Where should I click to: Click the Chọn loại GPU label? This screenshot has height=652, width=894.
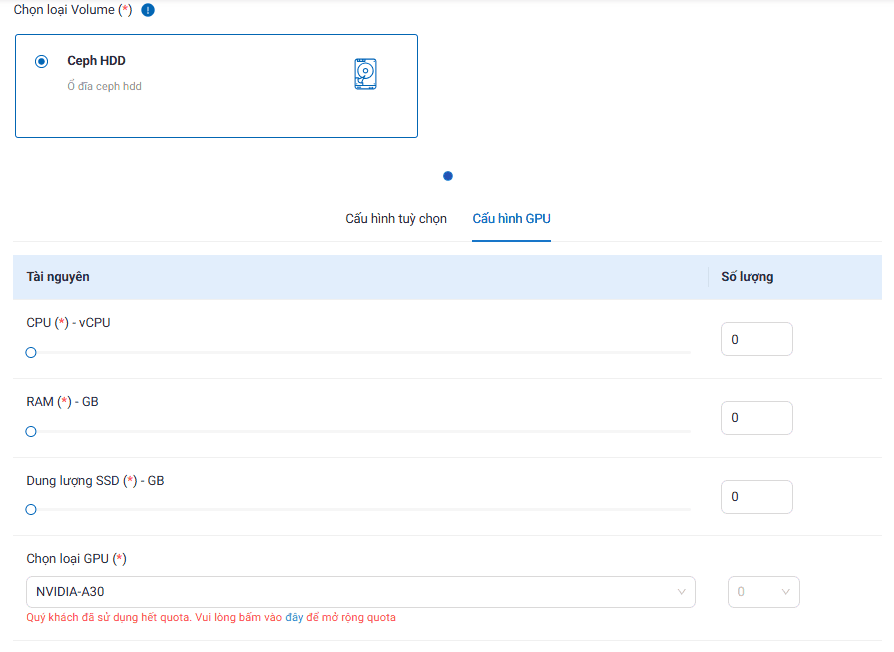pos(76,559)
